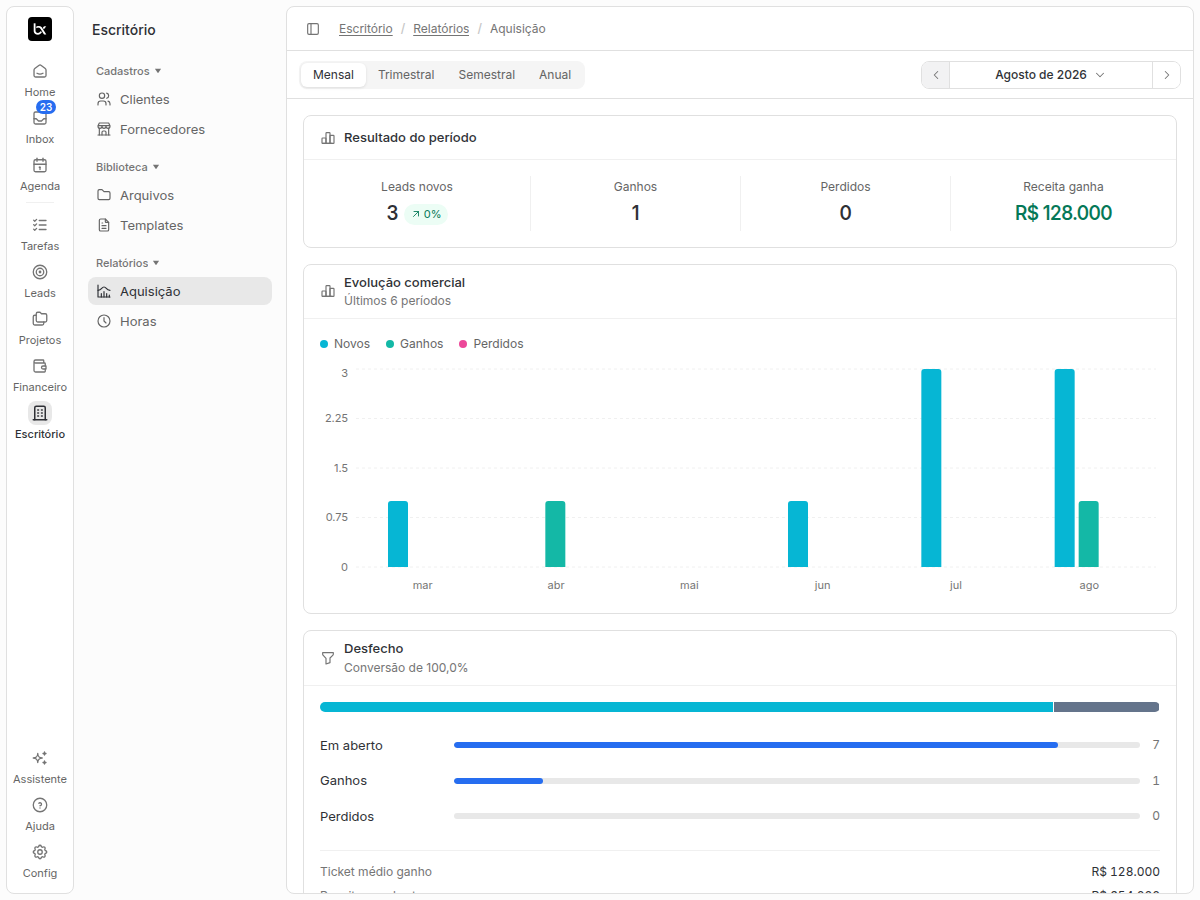Open the Config gear icon
The height and width of the screenshot is (900, 1200).
(x=40, y=852)
